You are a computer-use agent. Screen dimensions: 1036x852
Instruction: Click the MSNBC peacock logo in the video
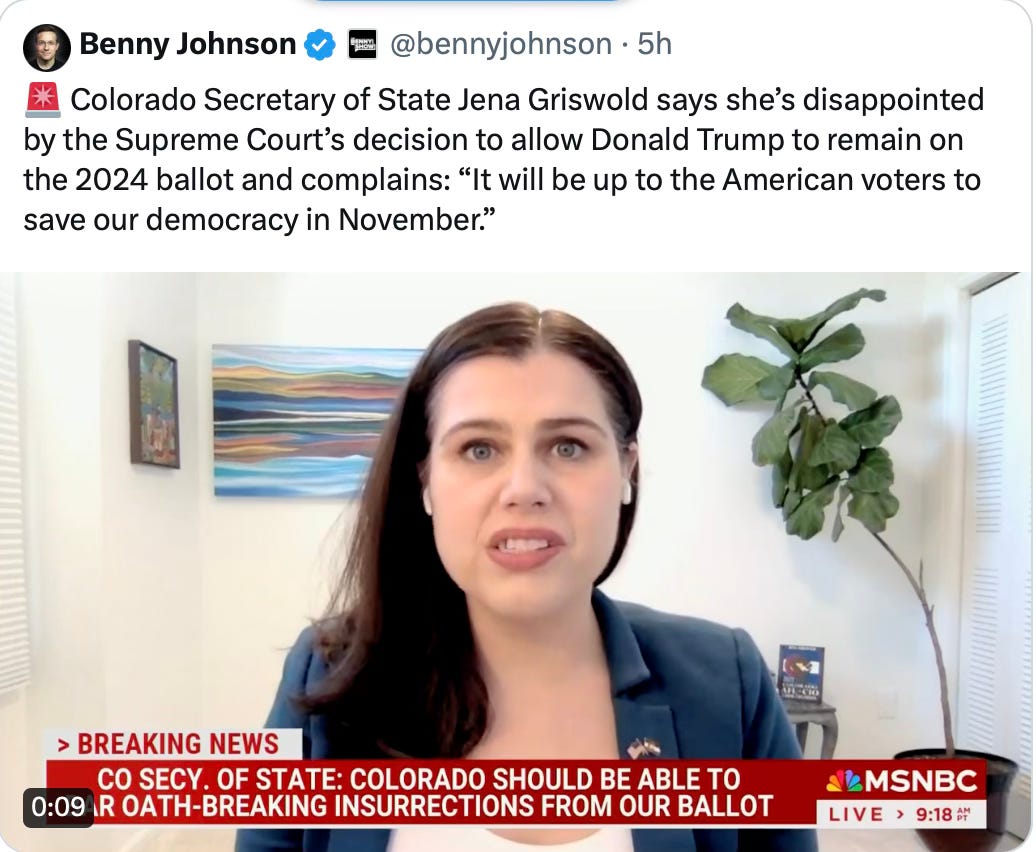click(844, 781)
